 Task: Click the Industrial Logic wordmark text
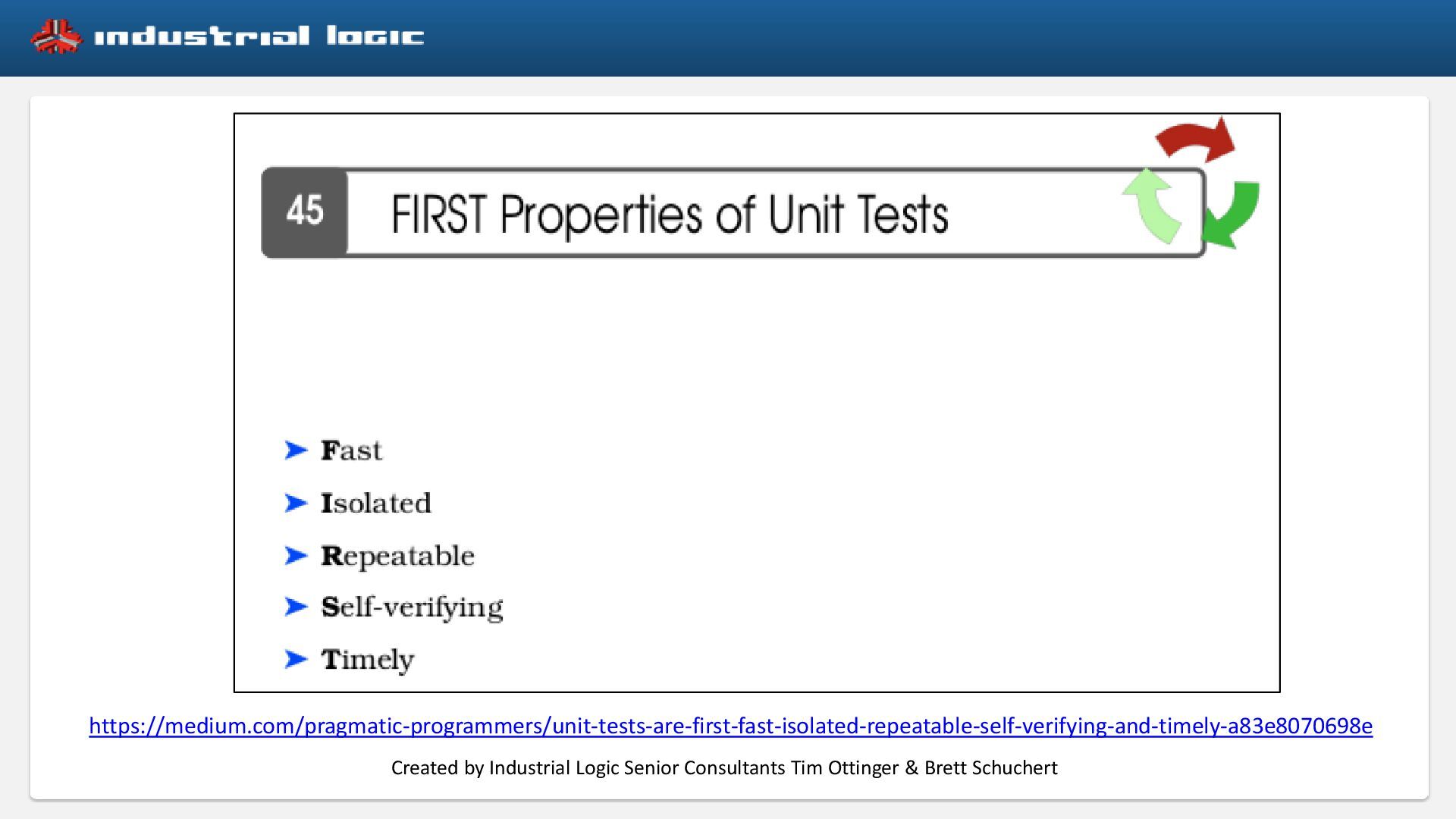point(259,36)
